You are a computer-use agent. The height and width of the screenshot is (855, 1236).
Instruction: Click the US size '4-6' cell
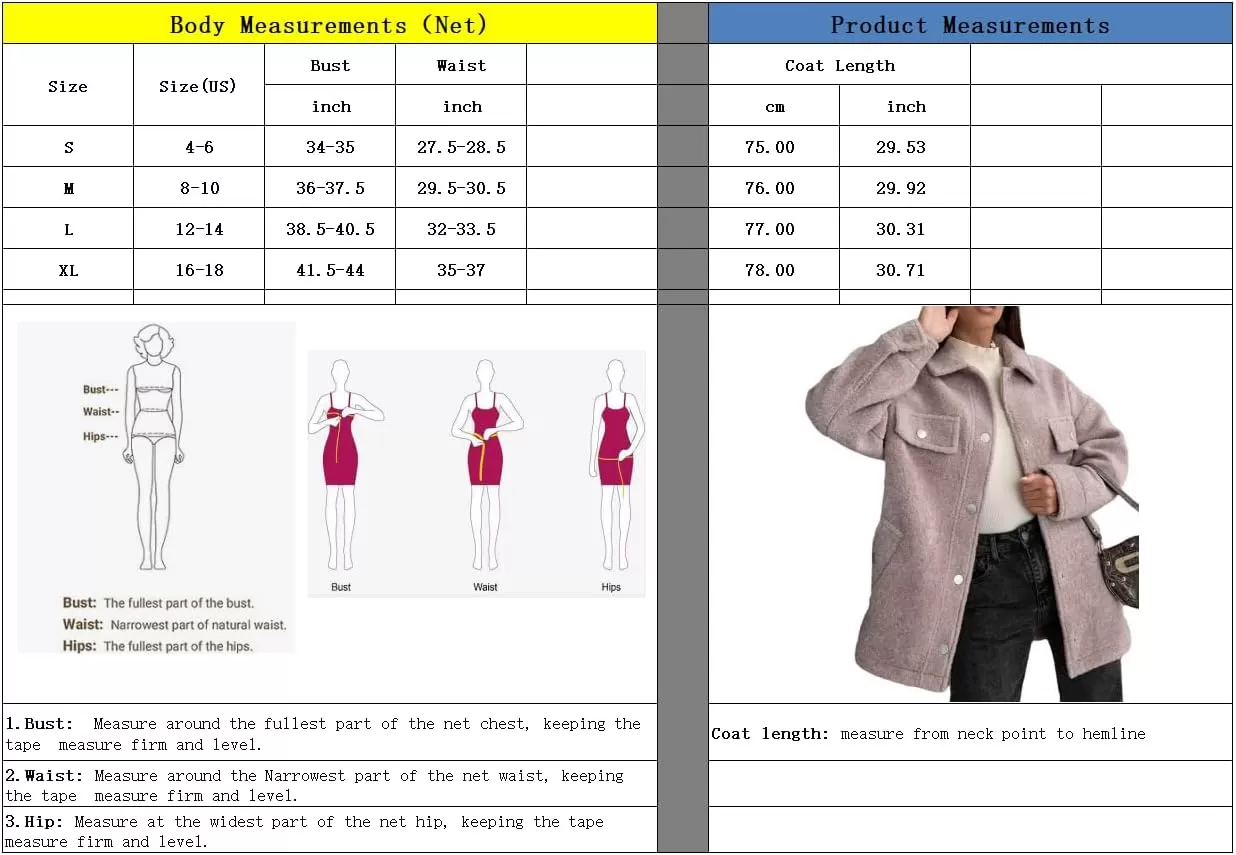click(199, 147)
